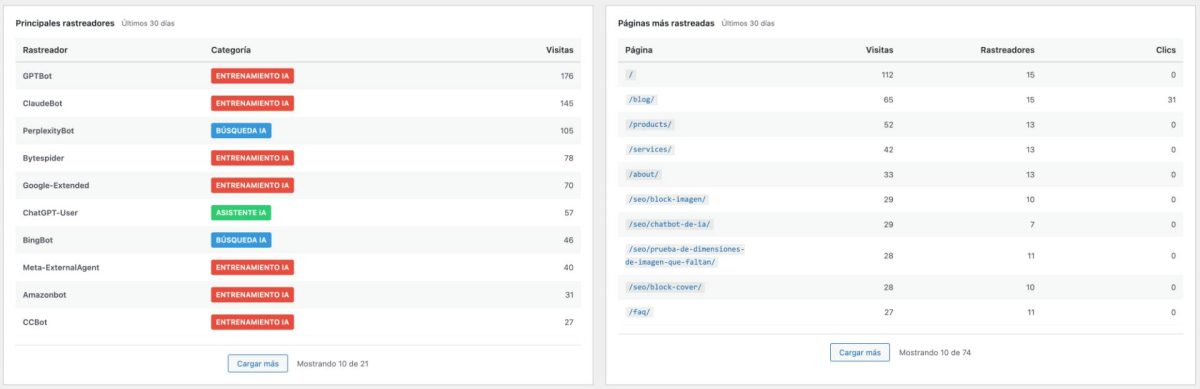
Task: Open the /seo/prueba-de-dimensiones-de-imagen-que-faltan/ path
Action: coord(685,256)
